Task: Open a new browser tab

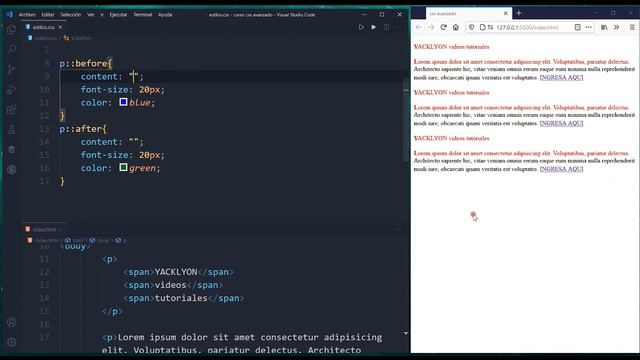Action: pyautogui.click(x=519, y=13)
